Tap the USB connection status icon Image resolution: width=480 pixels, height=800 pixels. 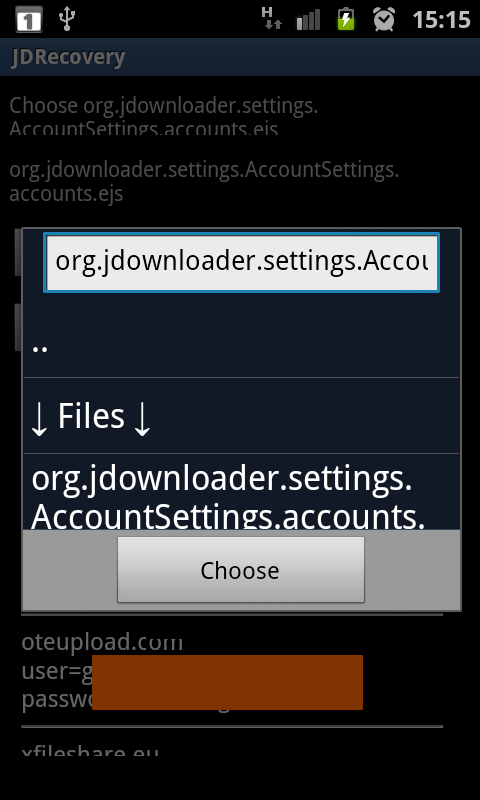67,18
